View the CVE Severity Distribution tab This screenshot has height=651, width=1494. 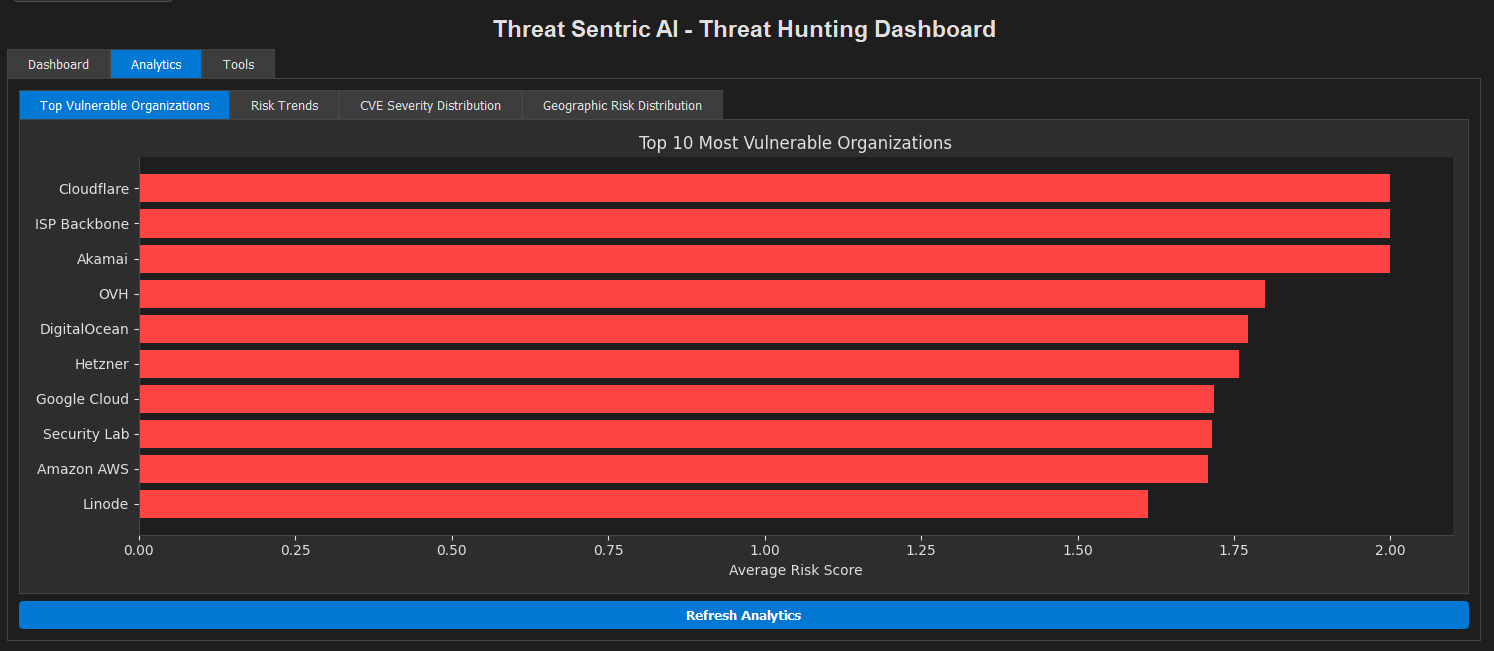click(430, 105)
